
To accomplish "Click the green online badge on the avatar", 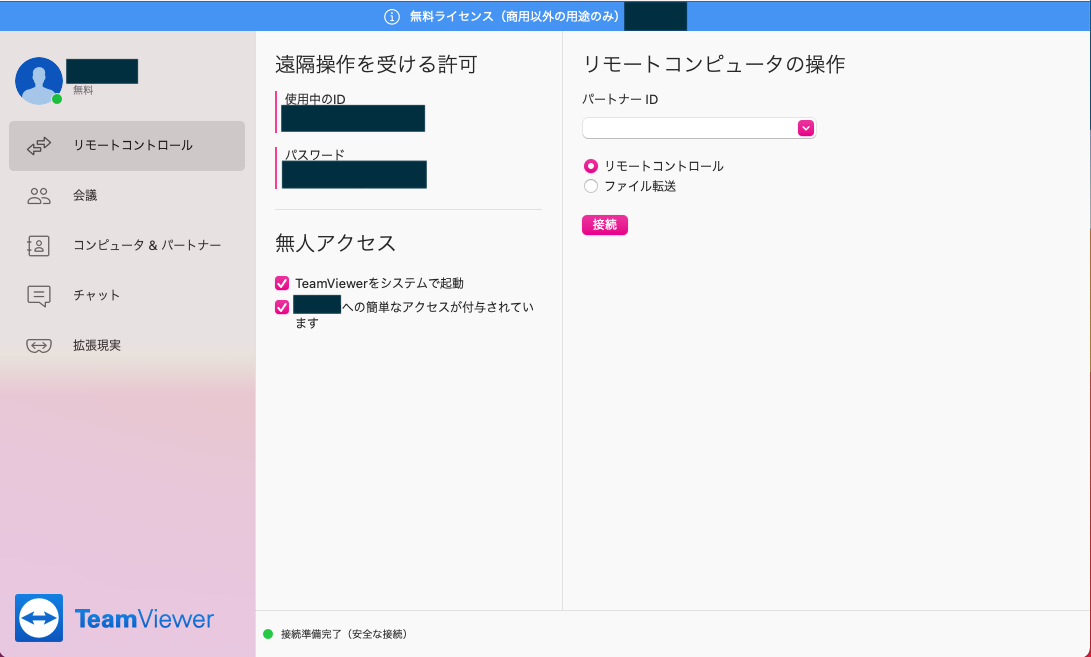I will (x=57, y=99).
